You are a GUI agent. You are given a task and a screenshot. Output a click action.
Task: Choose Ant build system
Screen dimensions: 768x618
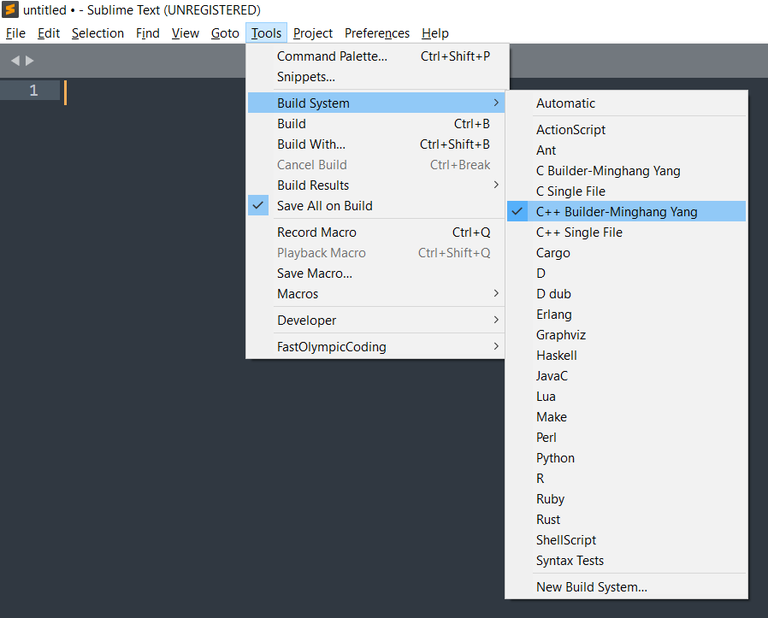point(626,150)
